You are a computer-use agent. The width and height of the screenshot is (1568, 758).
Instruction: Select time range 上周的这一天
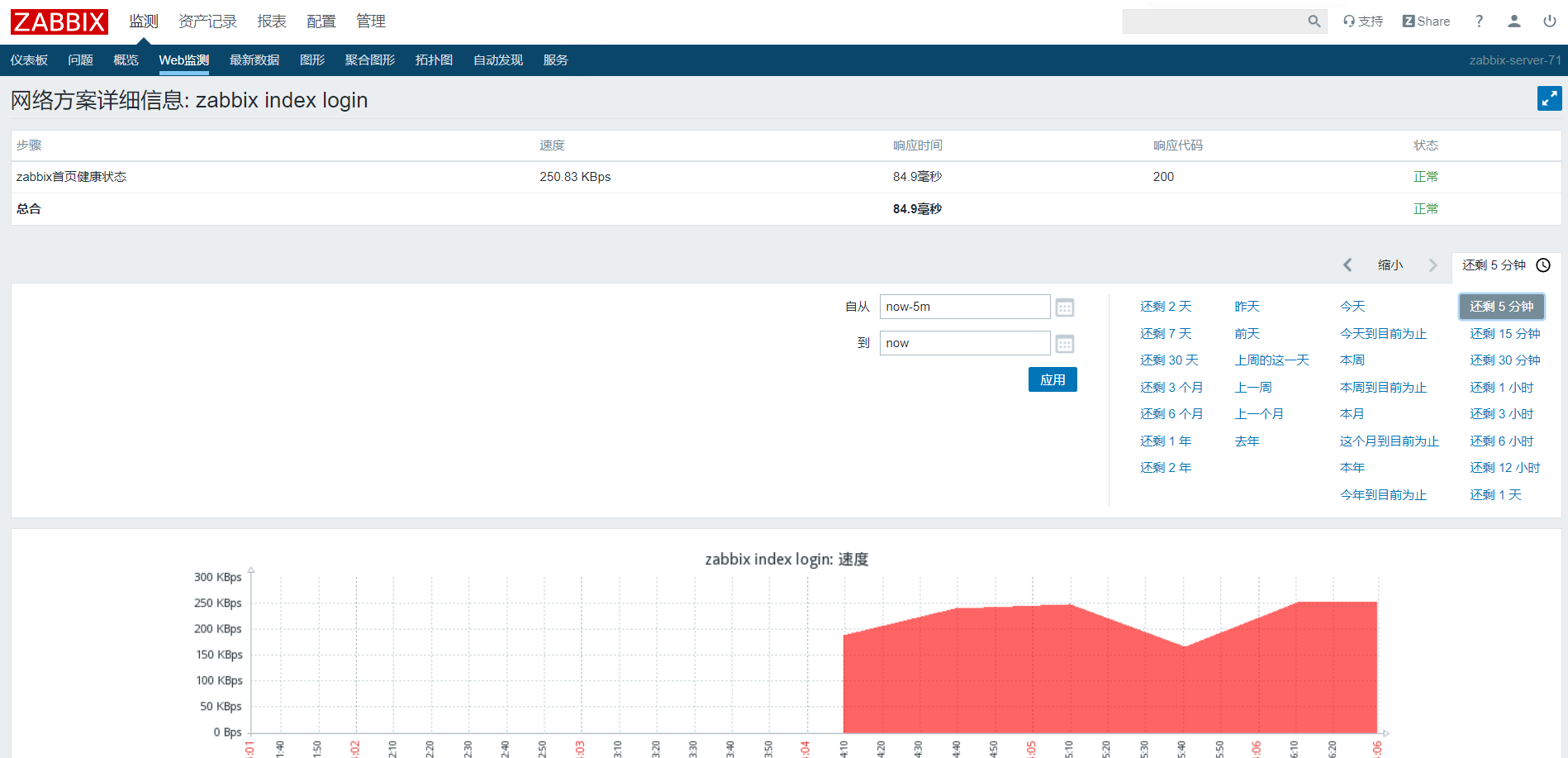(x=1271, y=360)
